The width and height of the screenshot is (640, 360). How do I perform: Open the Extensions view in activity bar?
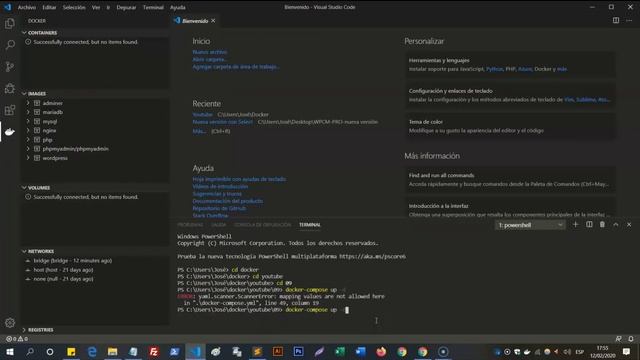tap(10, 110)
